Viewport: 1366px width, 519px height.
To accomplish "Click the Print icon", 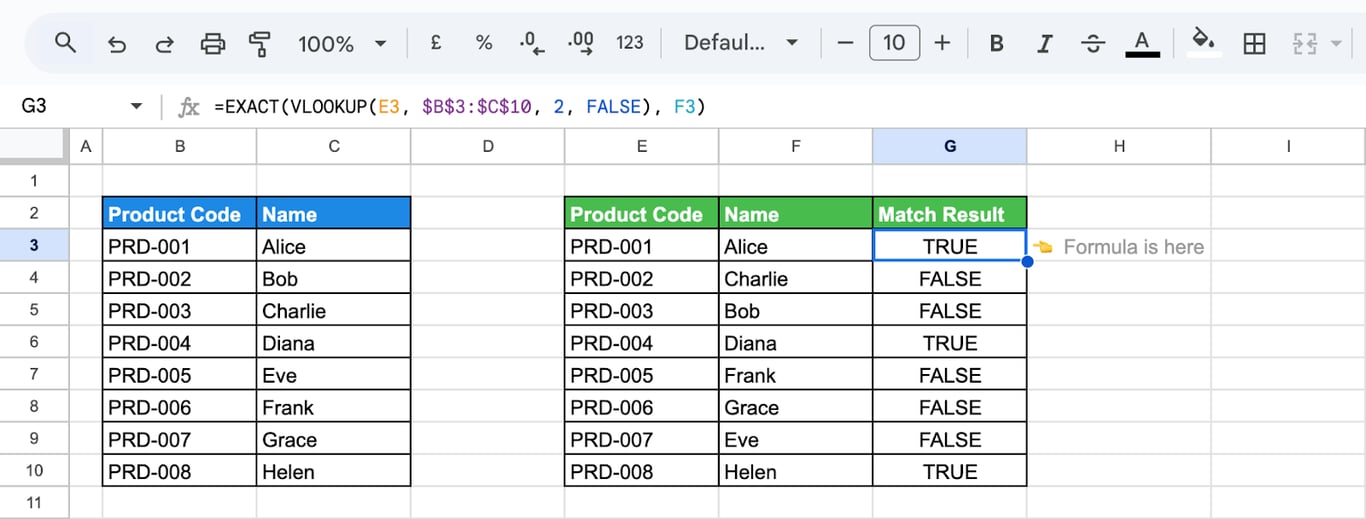I will click(213, 44).
